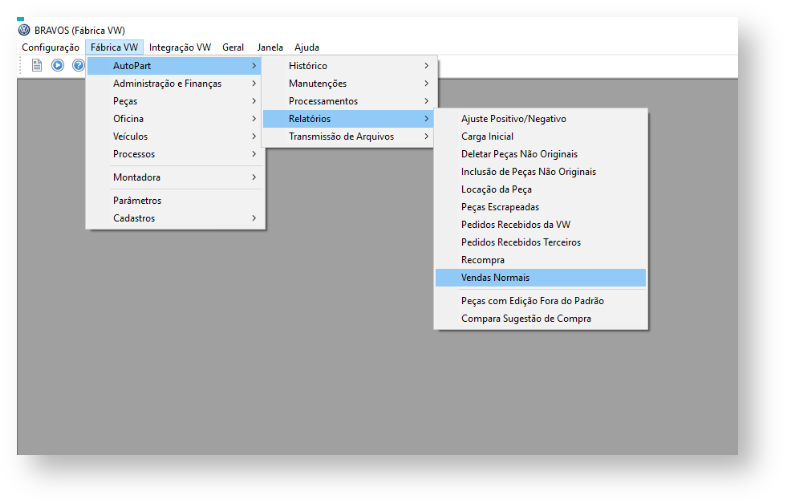Viewport: 786px width, 503px height.
Task: Open the Fábrica VW menu
Action: click(x=114, y=47)
